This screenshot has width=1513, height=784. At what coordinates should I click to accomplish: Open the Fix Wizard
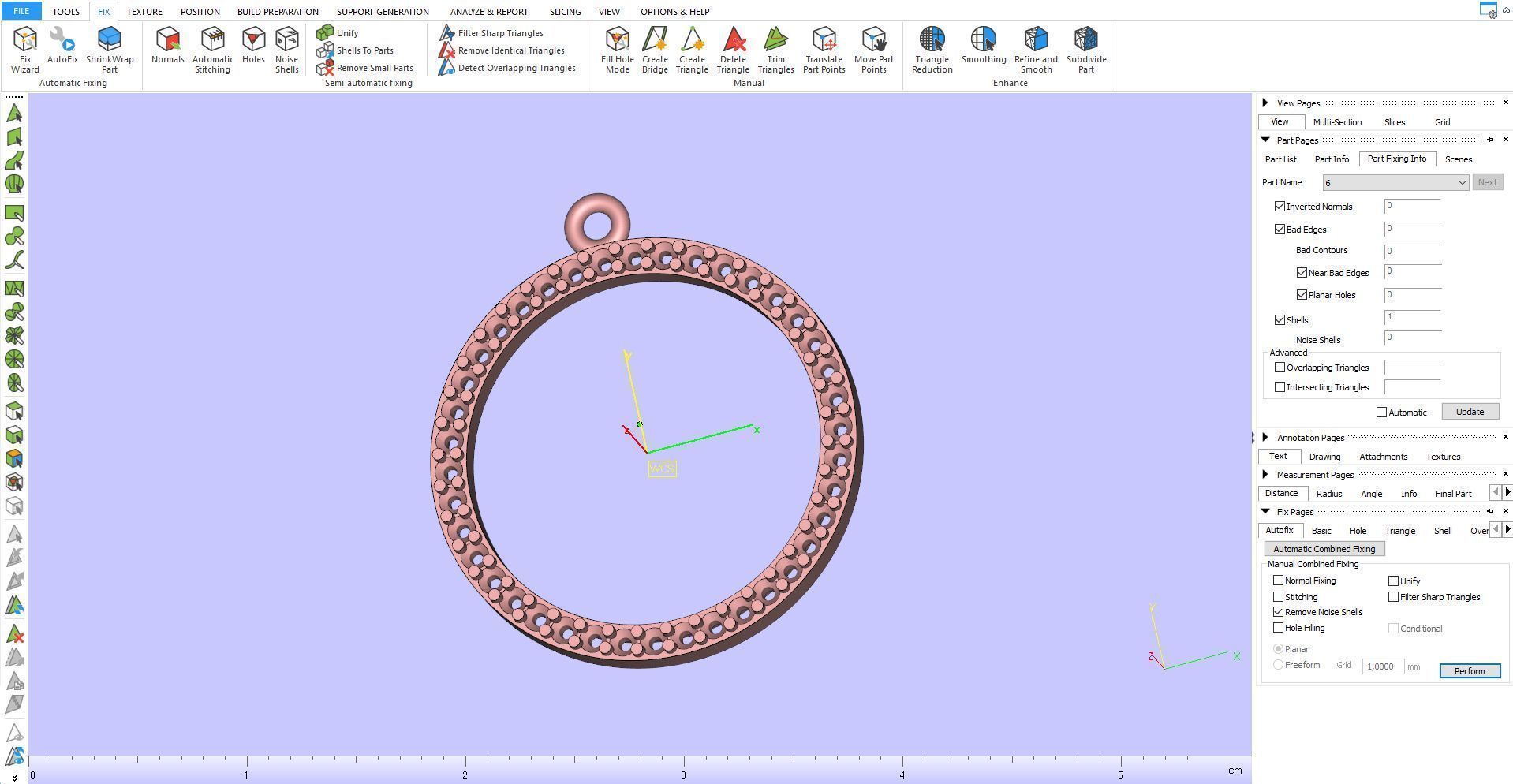24,49
